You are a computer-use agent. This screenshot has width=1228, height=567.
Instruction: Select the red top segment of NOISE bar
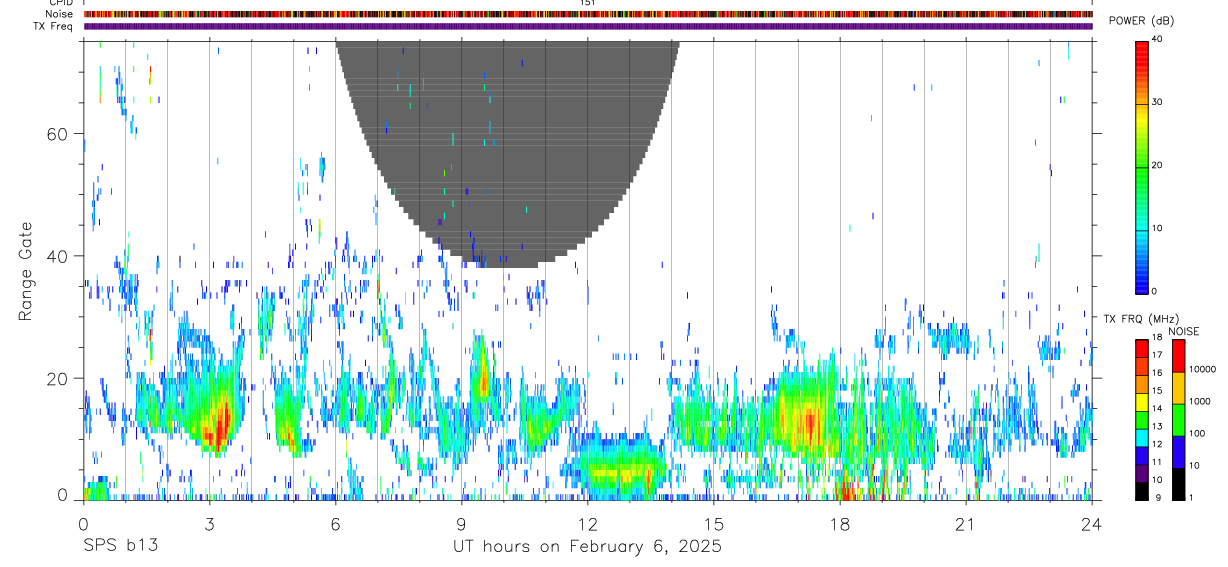tap(1179, 356)
